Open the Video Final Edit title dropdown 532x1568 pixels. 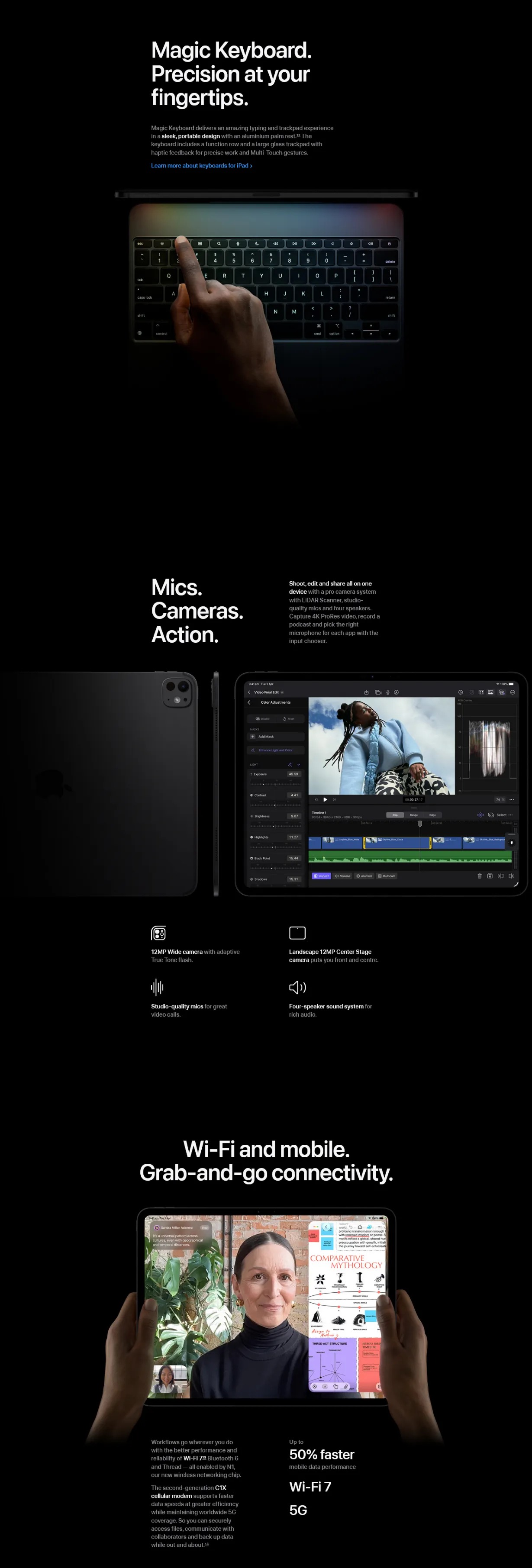(282, 692)
